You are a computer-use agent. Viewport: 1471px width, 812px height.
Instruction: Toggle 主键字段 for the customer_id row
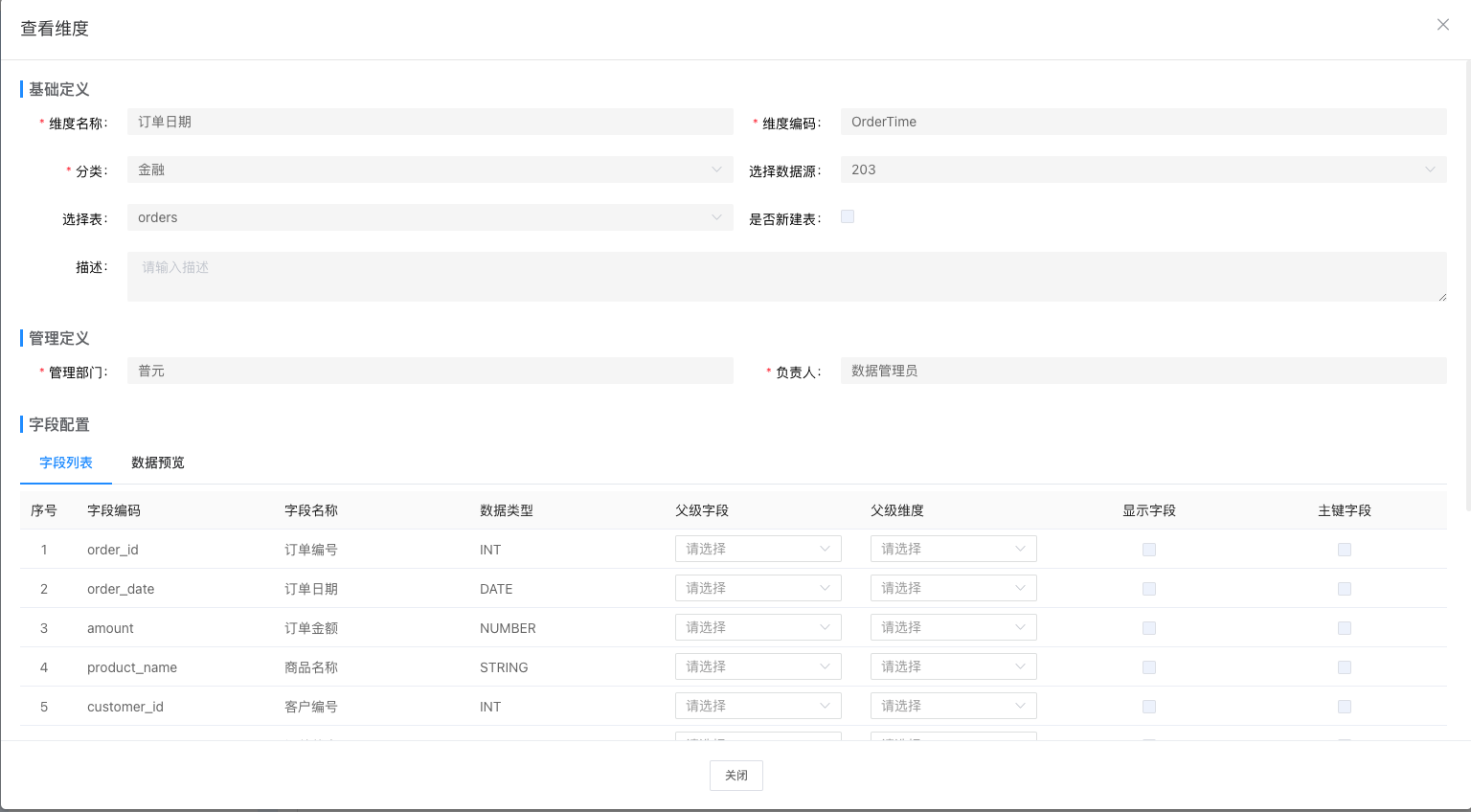[x=1344, y=707]
